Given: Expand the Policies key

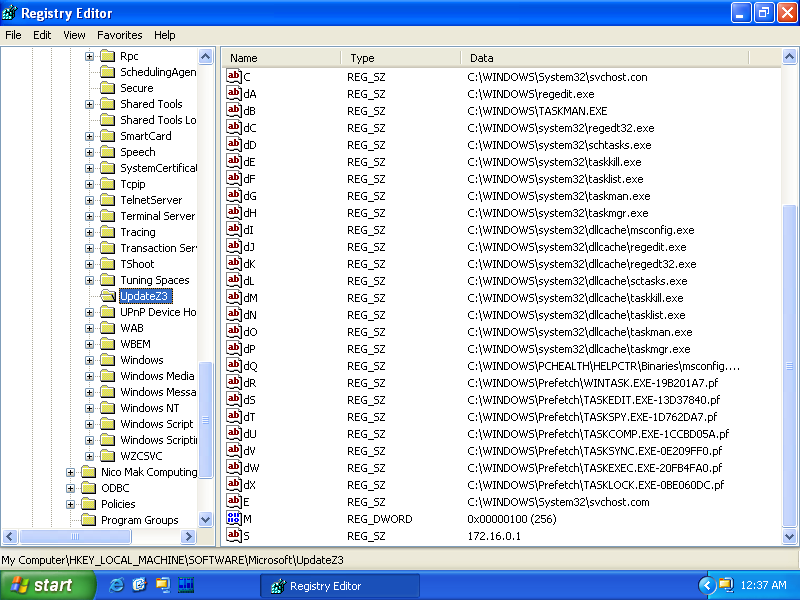Looking at the screenshot, I should click(70, 504).
